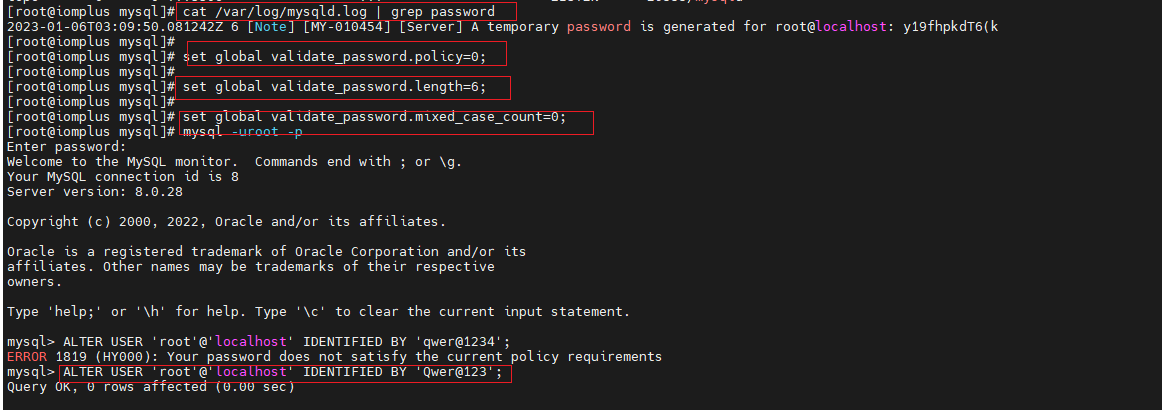Click the Welcome to the MySQL monitor line
The height and width of the screenshot is (410, 1162).
(234, 162)
